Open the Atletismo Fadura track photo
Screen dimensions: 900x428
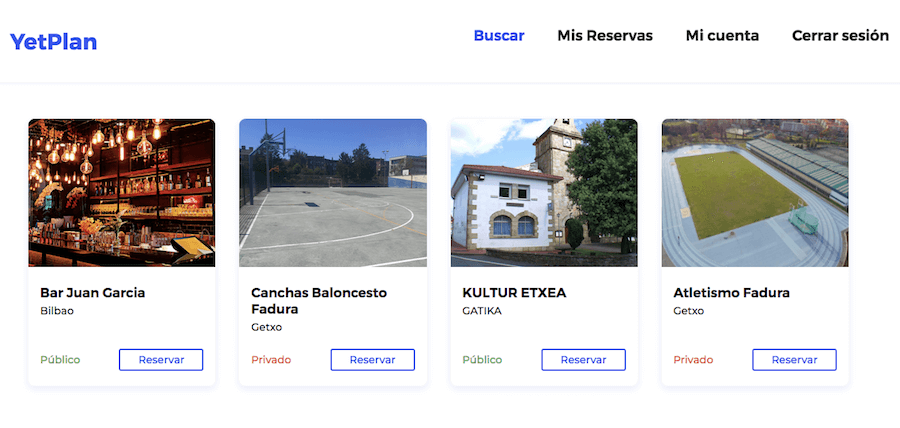[x=755, y=193]
